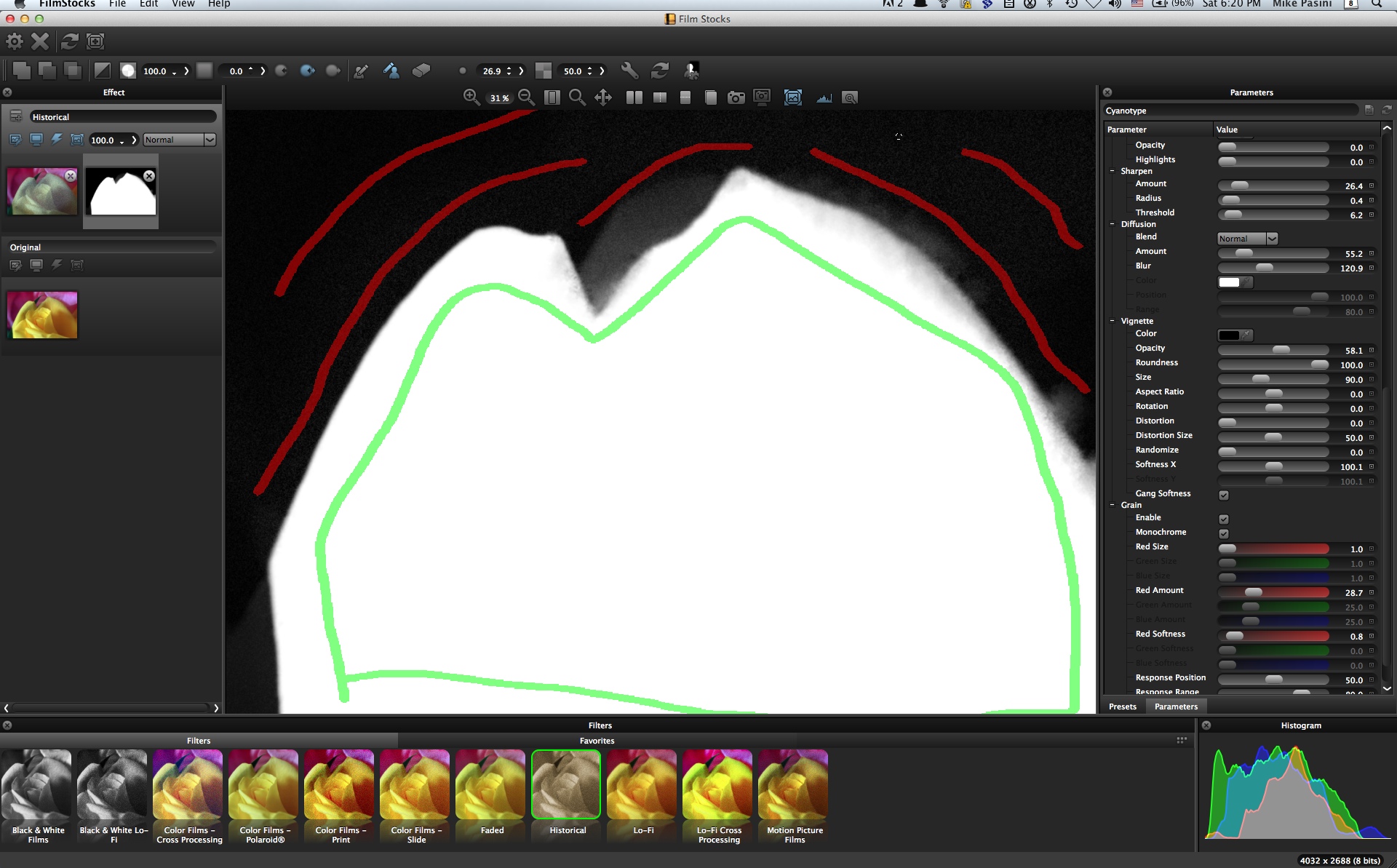This screenshot has width=1397, height=868.
Task: Click the zoom out magnifier icon
Action: [x=526, y=97]
